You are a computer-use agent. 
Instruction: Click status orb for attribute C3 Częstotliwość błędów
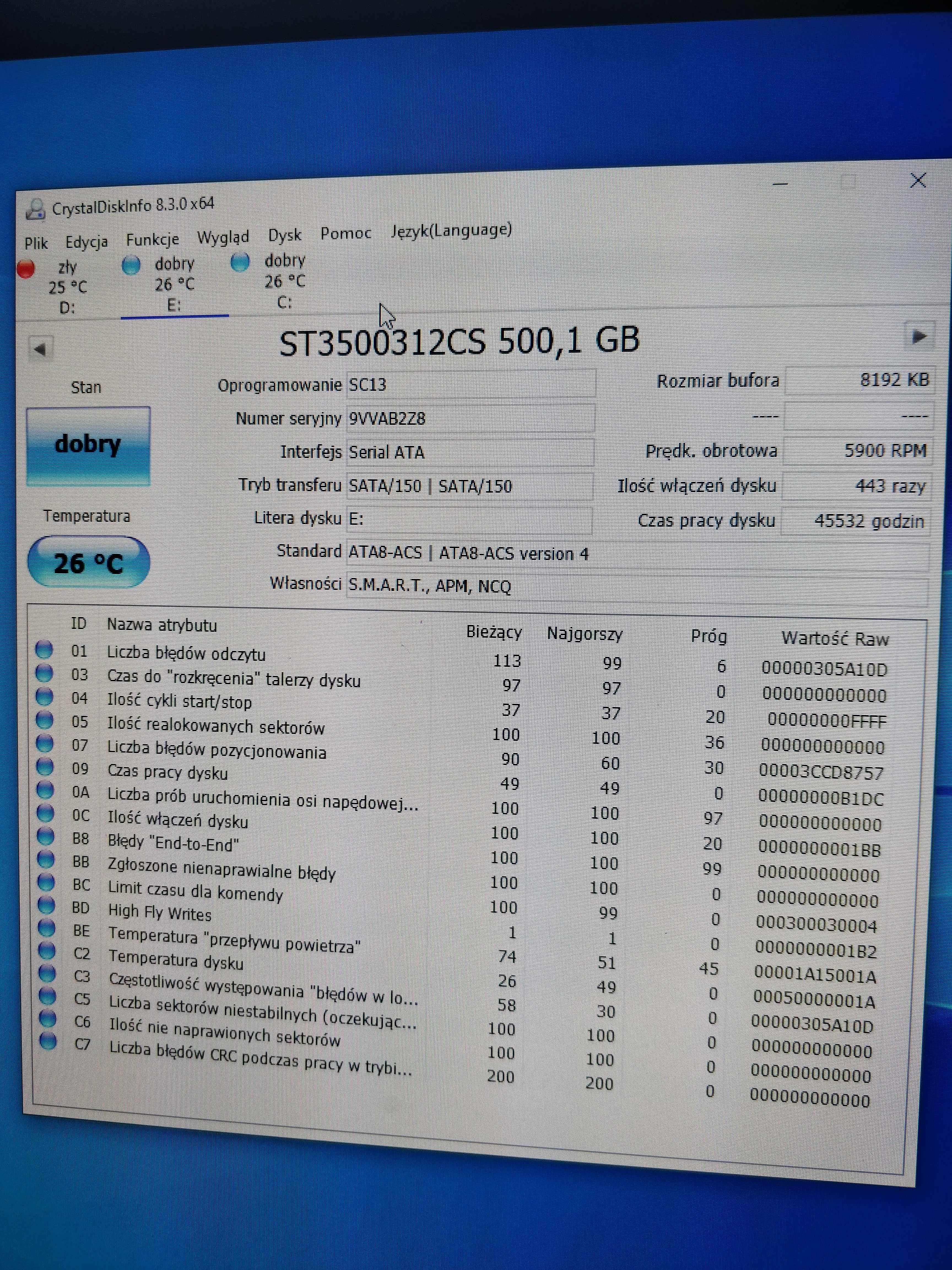point(47,973)
